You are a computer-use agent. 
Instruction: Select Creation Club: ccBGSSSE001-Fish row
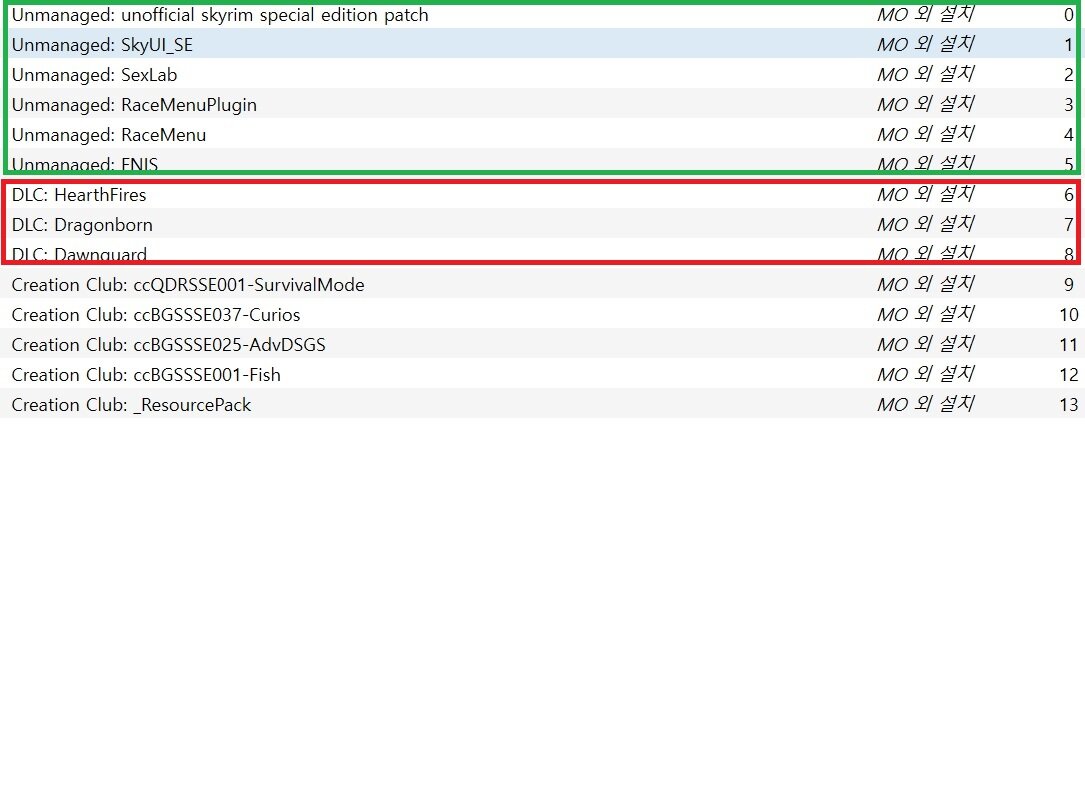(542, 374)
